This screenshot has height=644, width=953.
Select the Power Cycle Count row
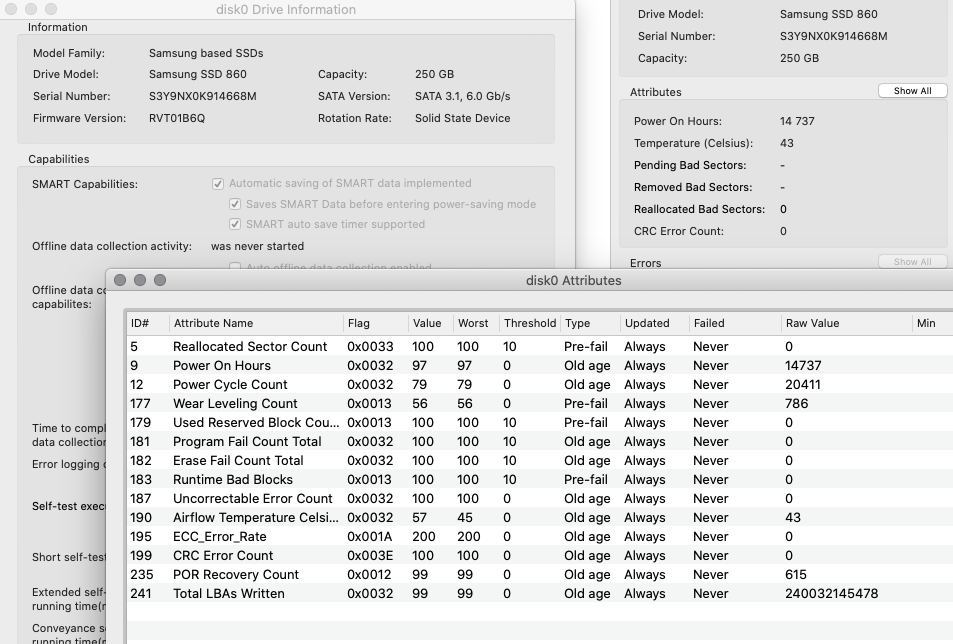click(540, 385)
